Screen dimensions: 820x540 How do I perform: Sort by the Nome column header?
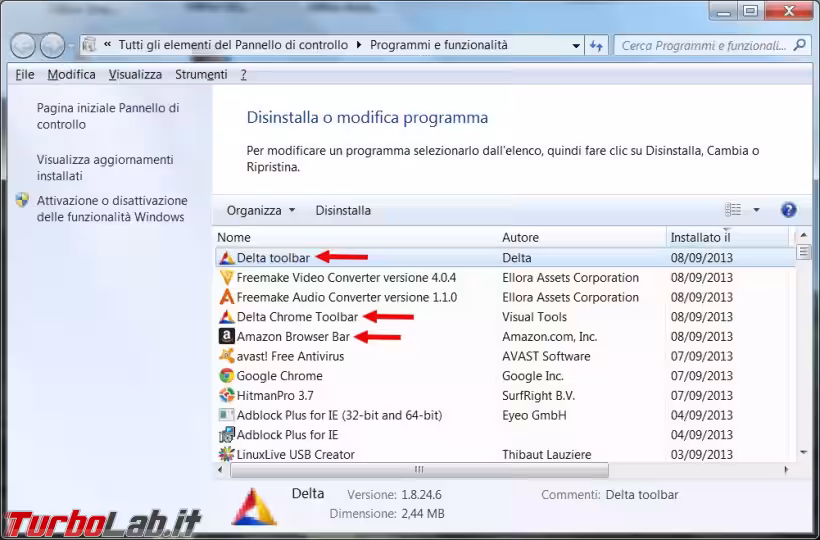click(x=357, y=237)
